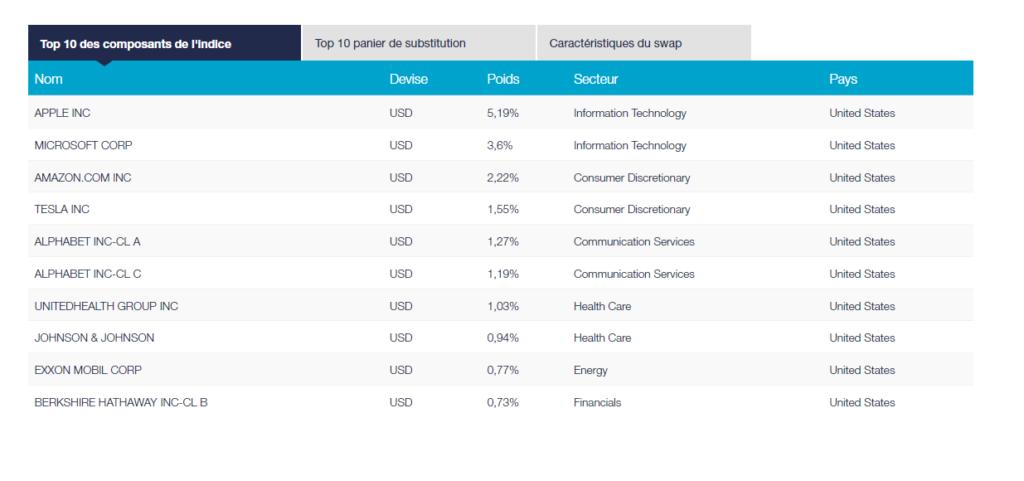Click the Secteur column header
1024x481 pixels.
[x=595, y=79]
